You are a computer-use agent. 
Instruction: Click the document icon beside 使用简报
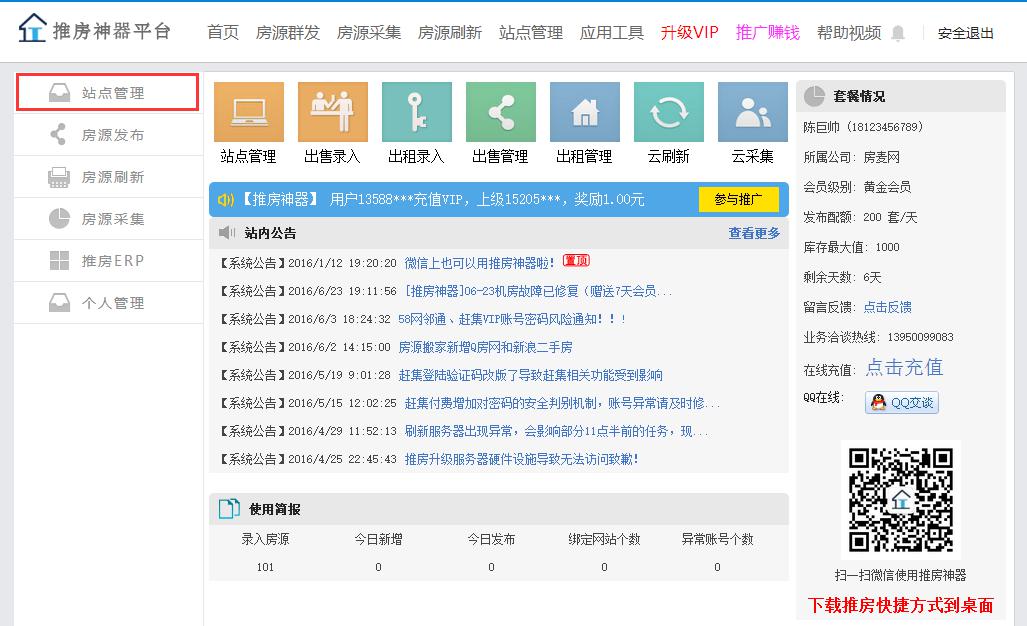[229, 509]
